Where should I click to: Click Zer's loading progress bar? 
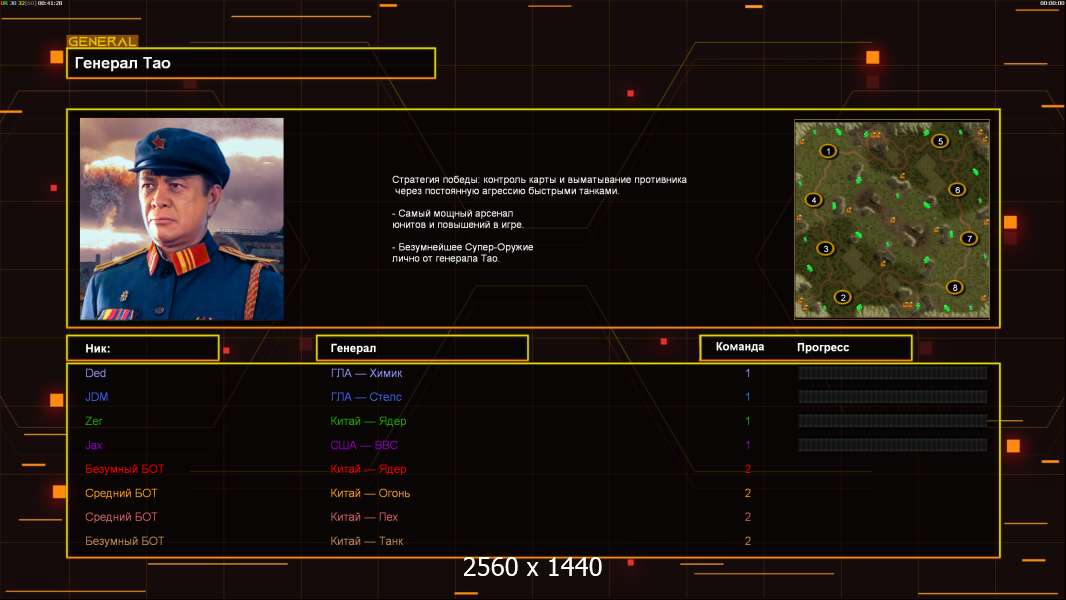pos(893,421)
